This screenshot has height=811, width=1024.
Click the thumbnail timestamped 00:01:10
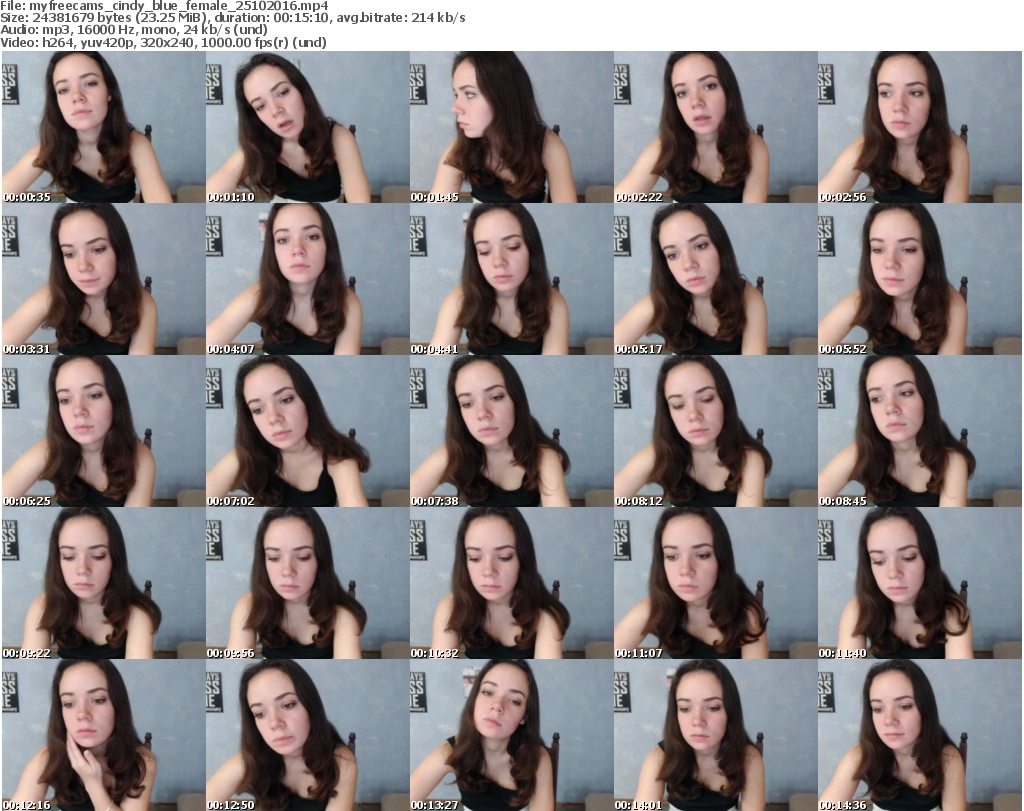[308, 127]
